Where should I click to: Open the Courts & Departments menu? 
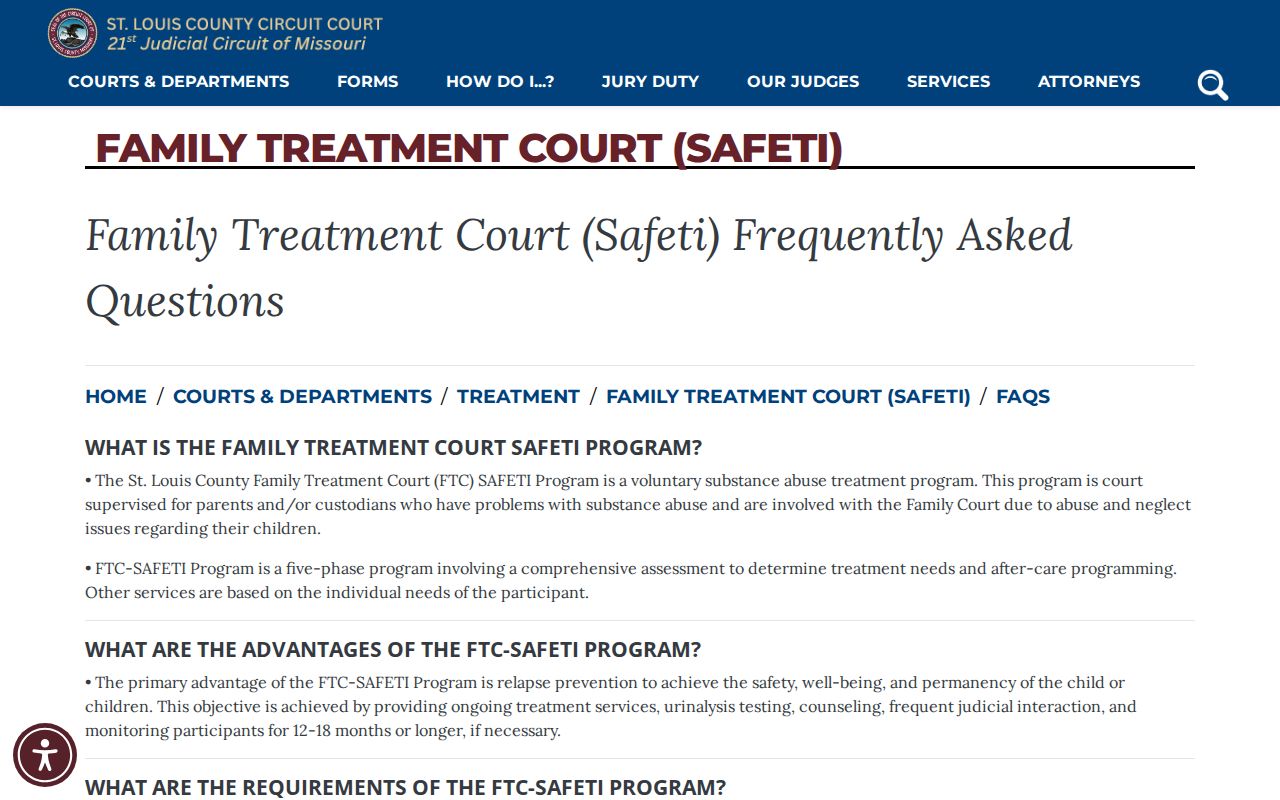coord(179,82)
